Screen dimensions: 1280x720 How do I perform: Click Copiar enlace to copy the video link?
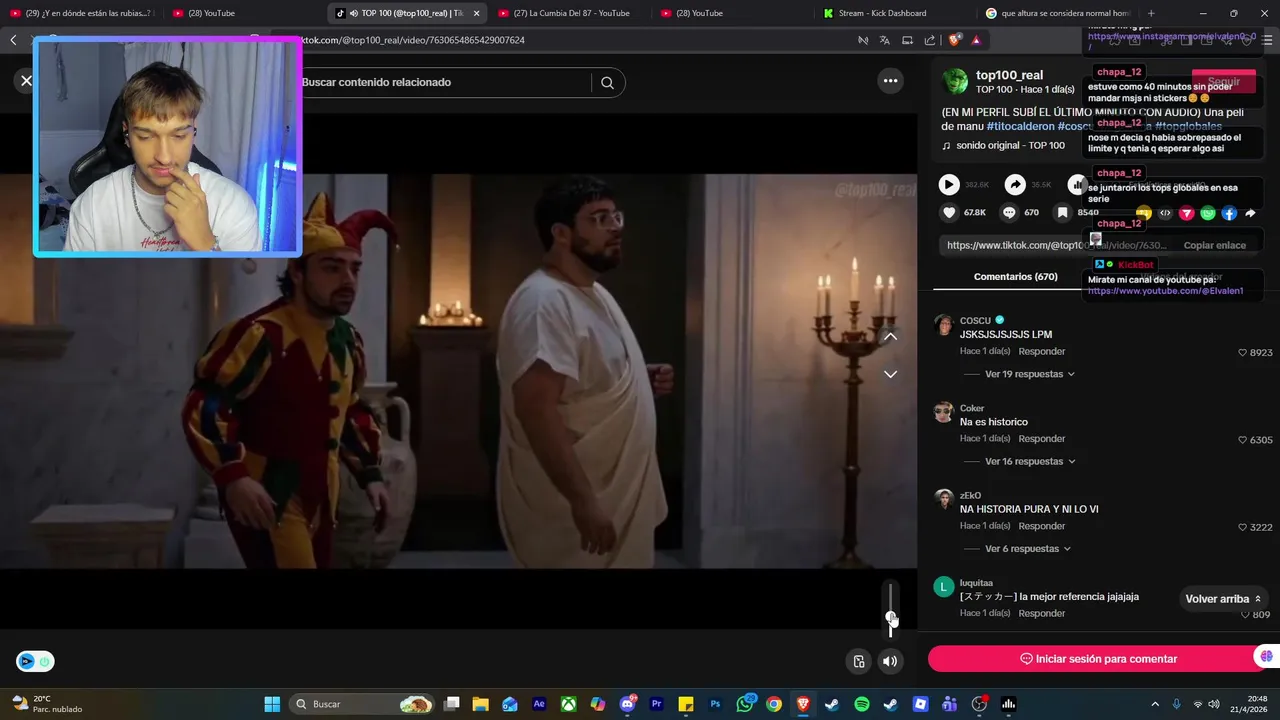(x=1214, y=245)
